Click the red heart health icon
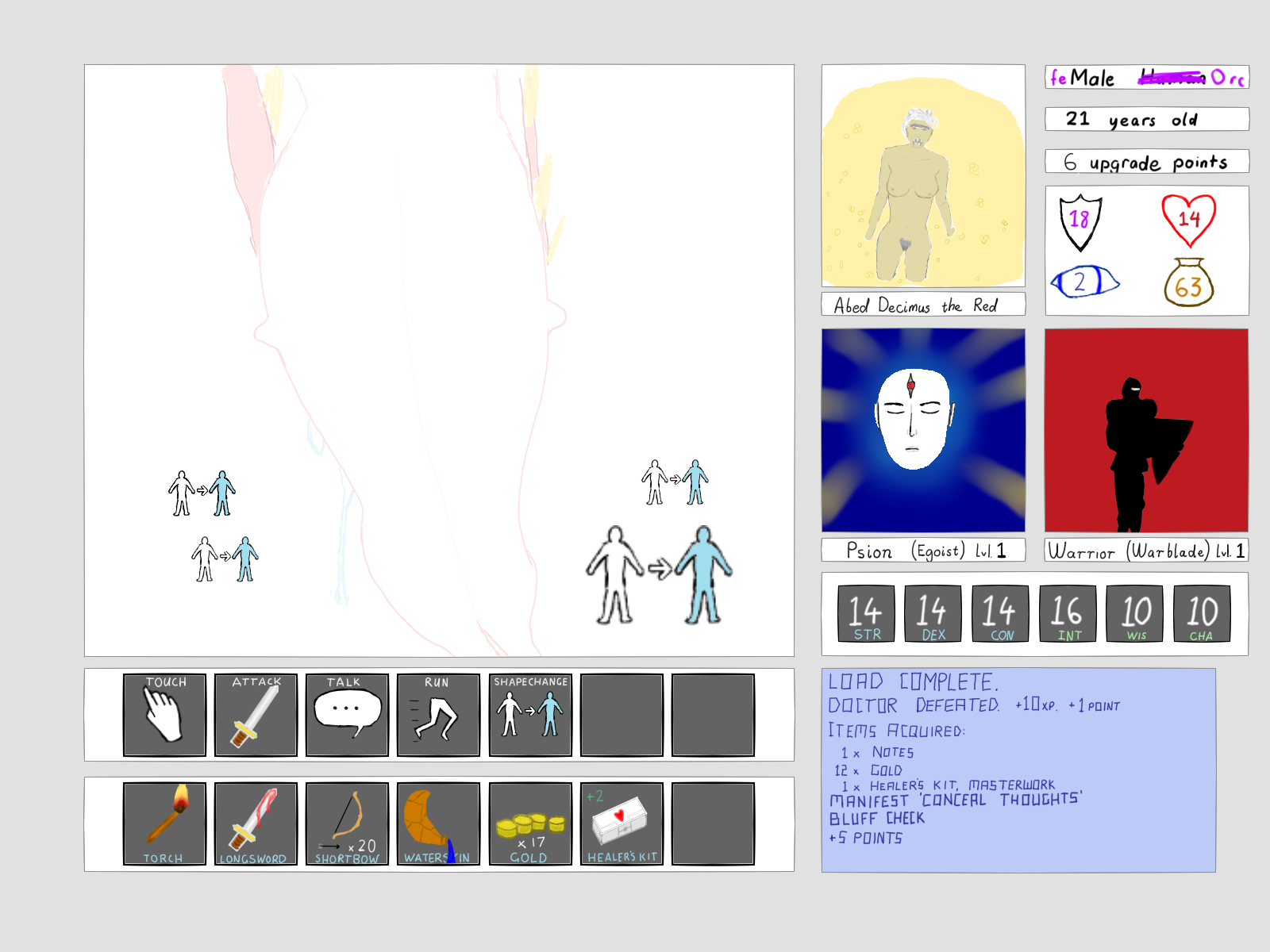 [x=1188, y=220]
